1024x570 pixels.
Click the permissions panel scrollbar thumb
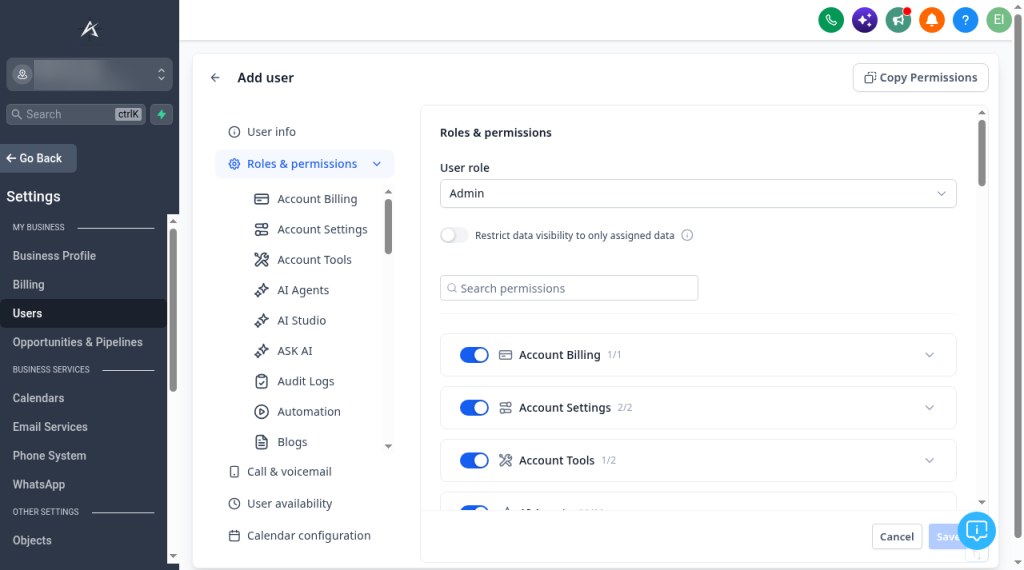point(982,153)
